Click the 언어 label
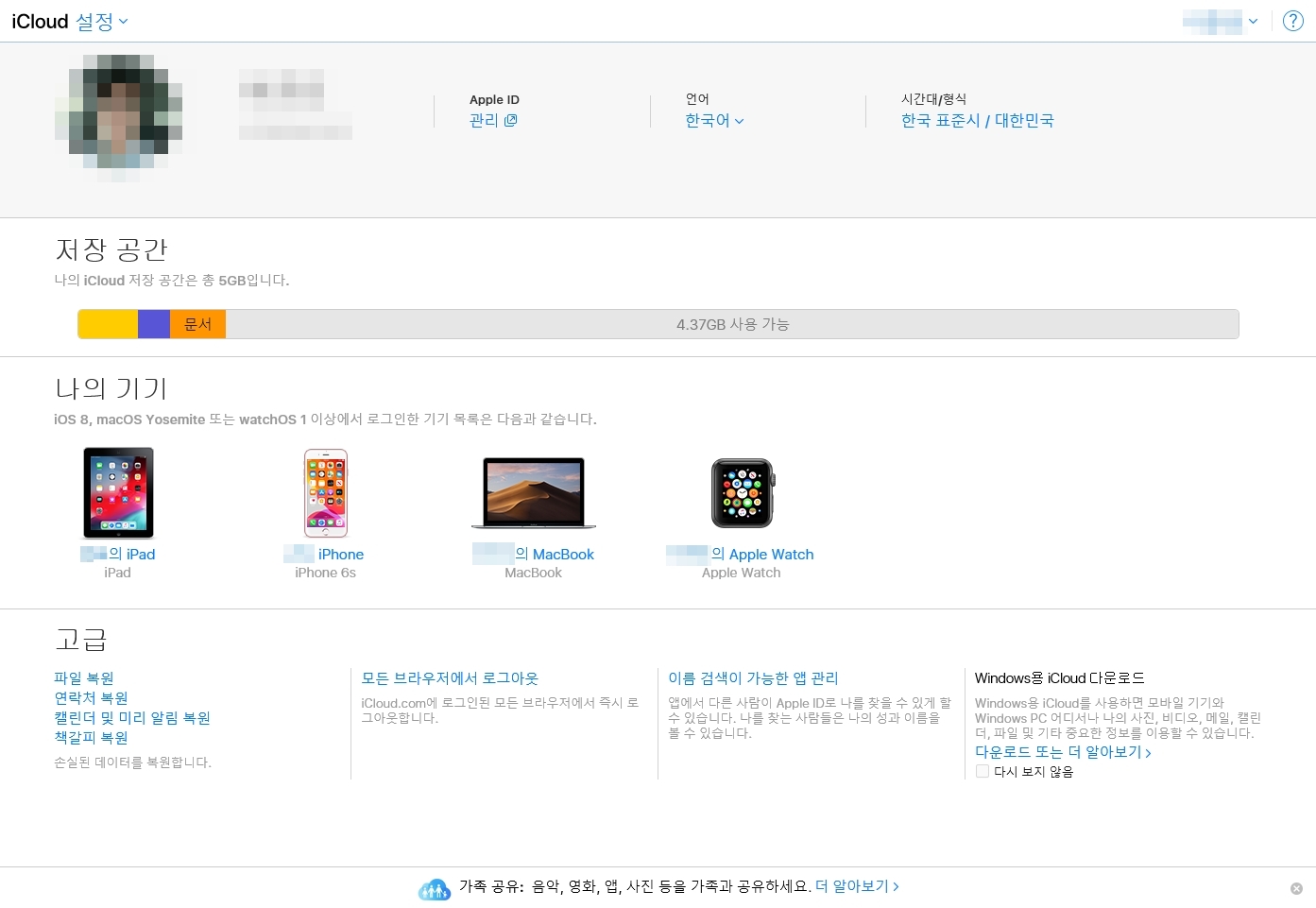 (x=697, y=99)
